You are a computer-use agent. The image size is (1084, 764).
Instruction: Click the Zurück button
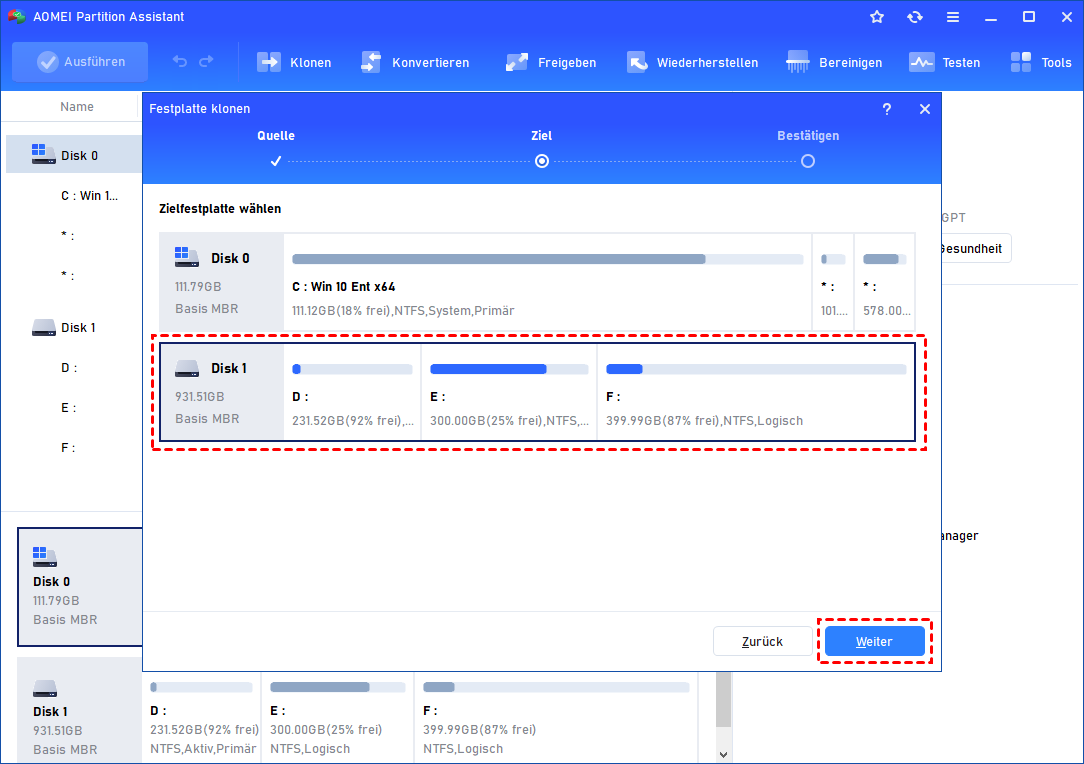tap(763, 642)
